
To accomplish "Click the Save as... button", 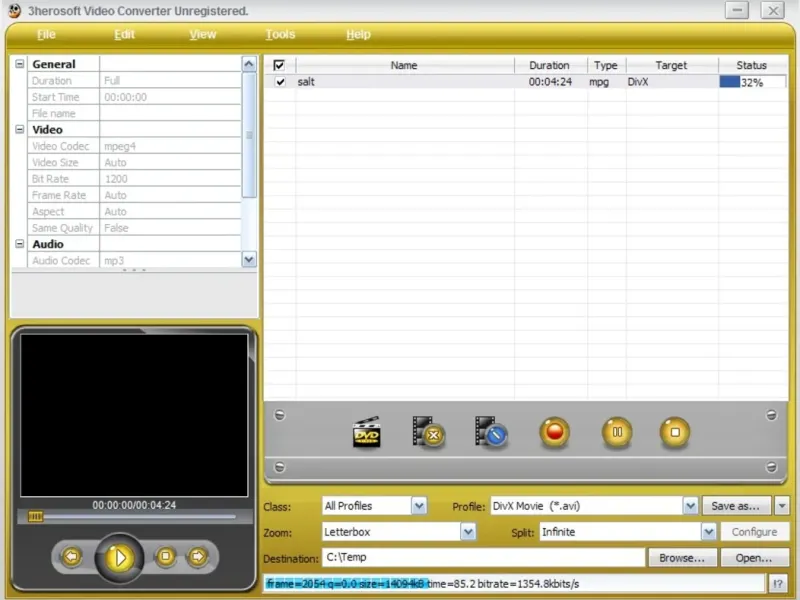I will 736,506.
